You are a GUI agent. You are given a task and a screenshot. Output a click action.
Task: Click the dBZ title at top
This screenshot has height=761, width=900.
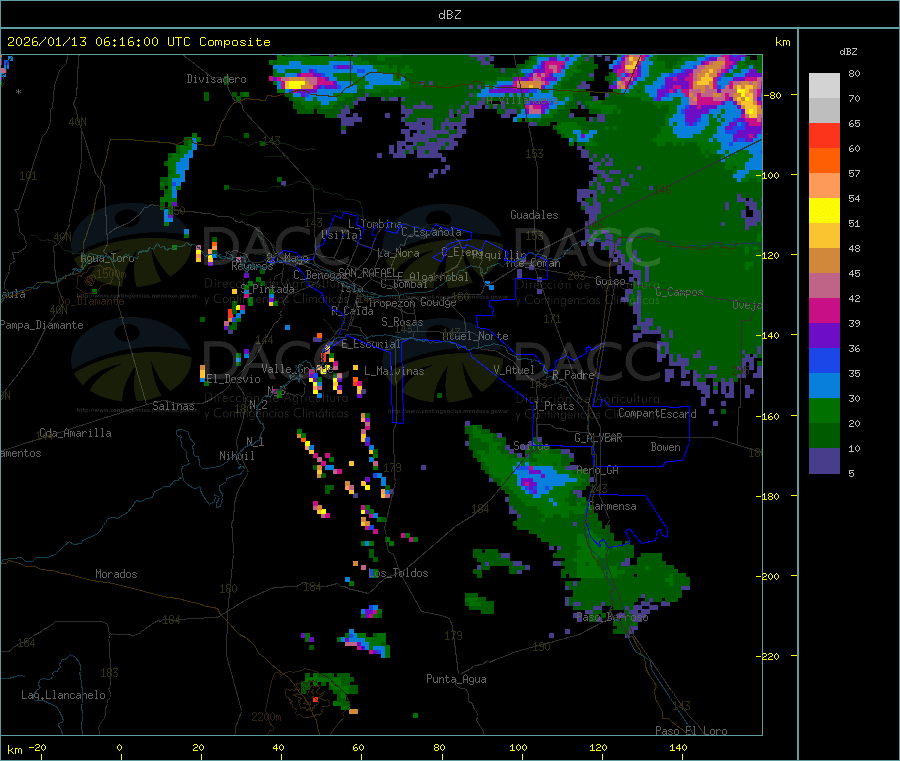click(x=449, y=15)
